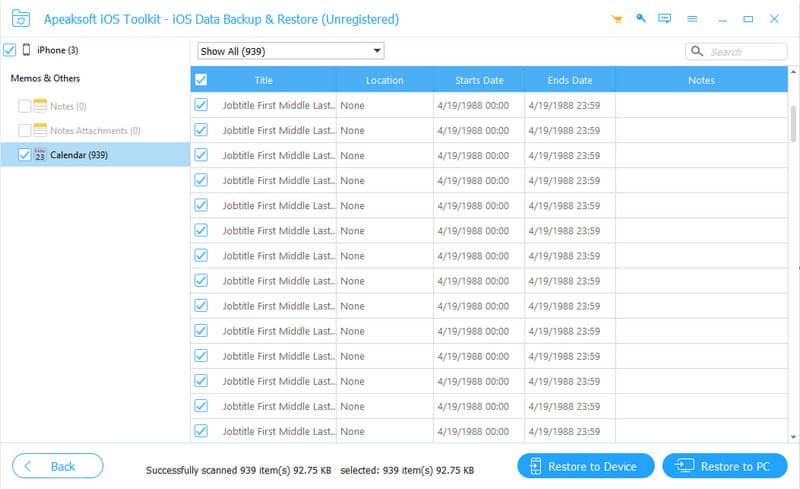The height and width of the screenshot is (489, 800).
Task: Uncheck the Calendar (939) checkbox
Action: (25, 154)
